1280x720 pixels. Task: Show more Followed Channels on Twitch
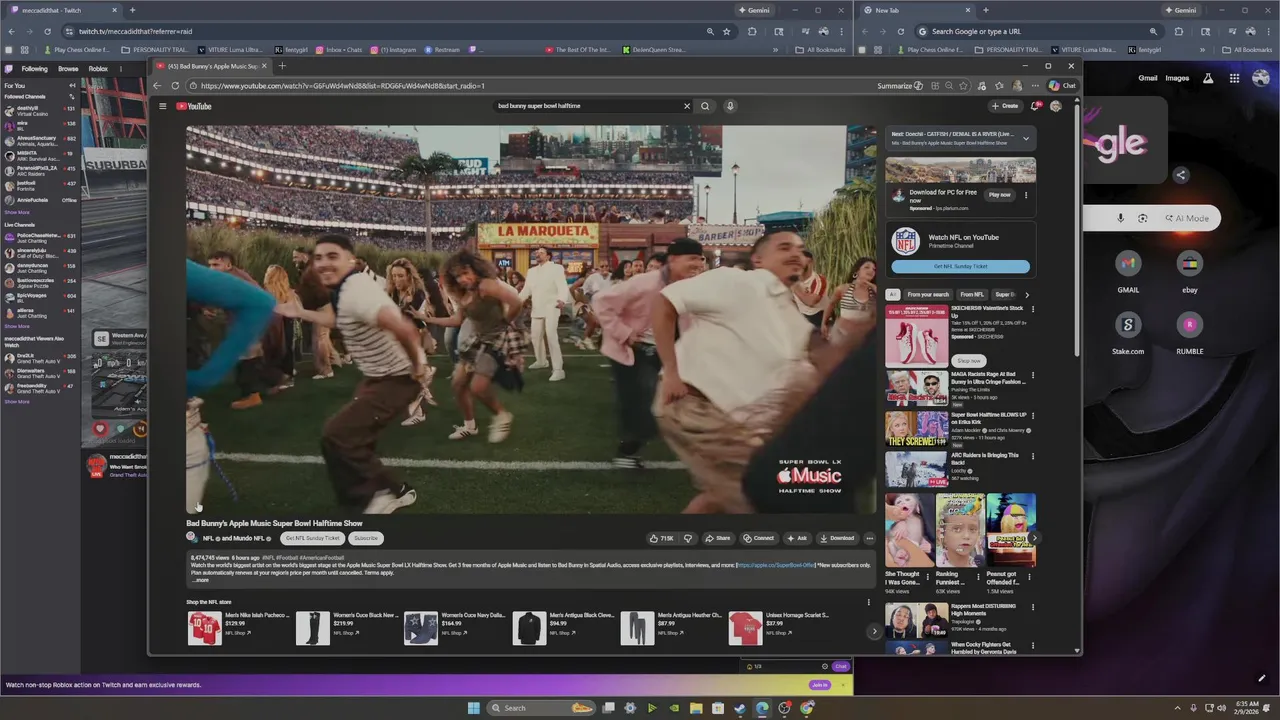pyautogui.click(x=17, y=212)
